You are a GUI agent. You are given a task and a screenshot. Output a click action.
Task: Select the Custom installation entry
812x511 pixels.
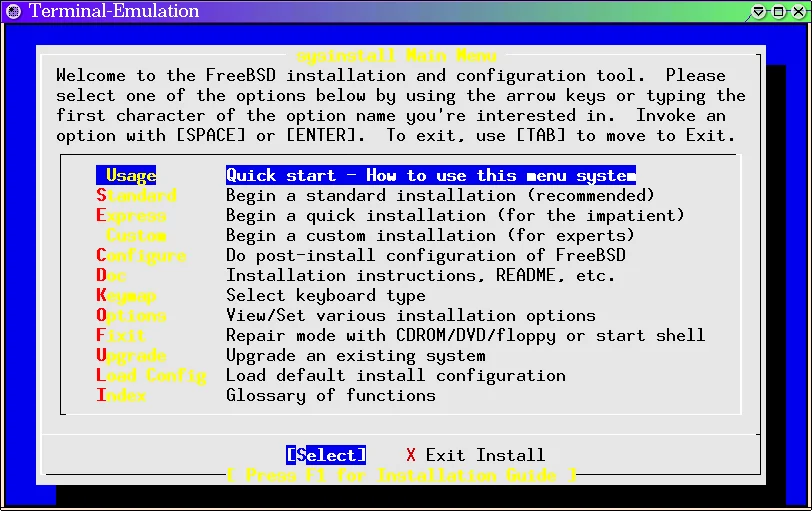136,236
